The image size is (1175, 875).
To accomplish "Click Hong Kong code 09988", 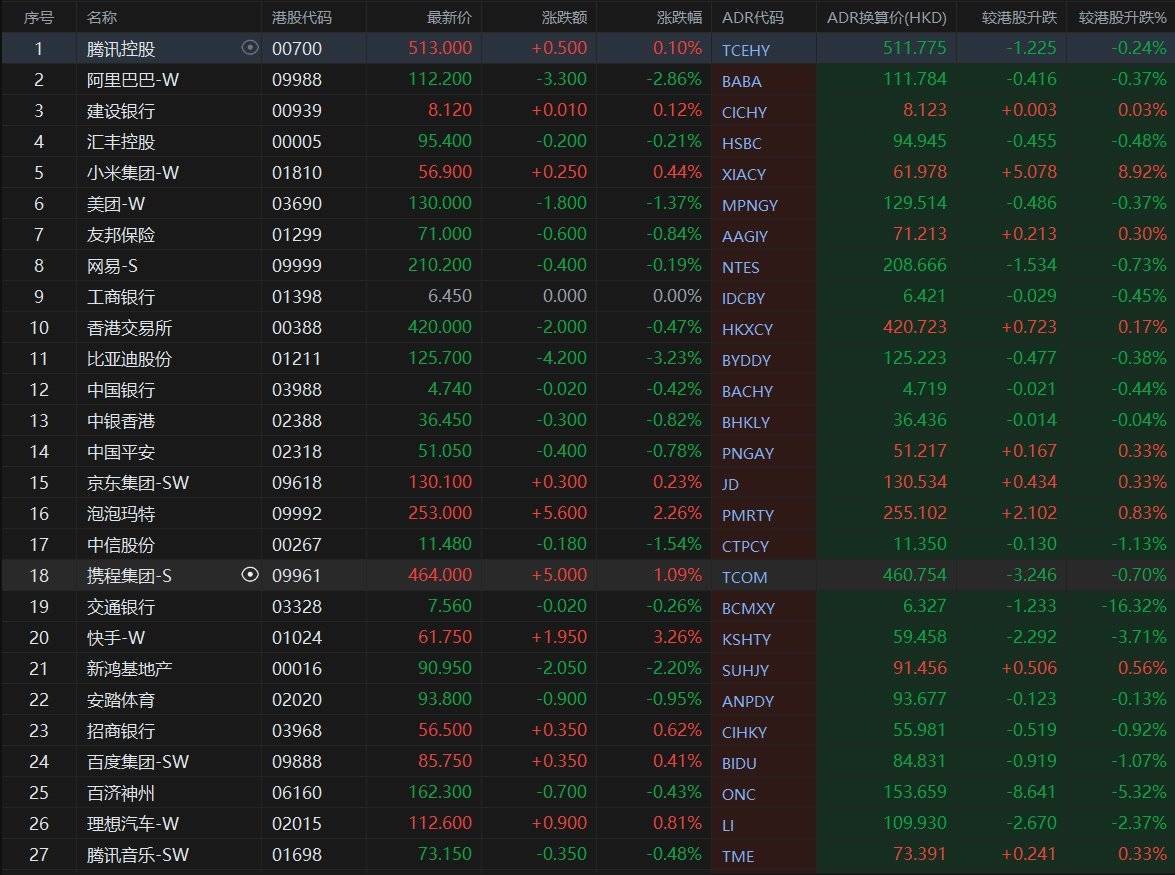I will tap(297, 79).
